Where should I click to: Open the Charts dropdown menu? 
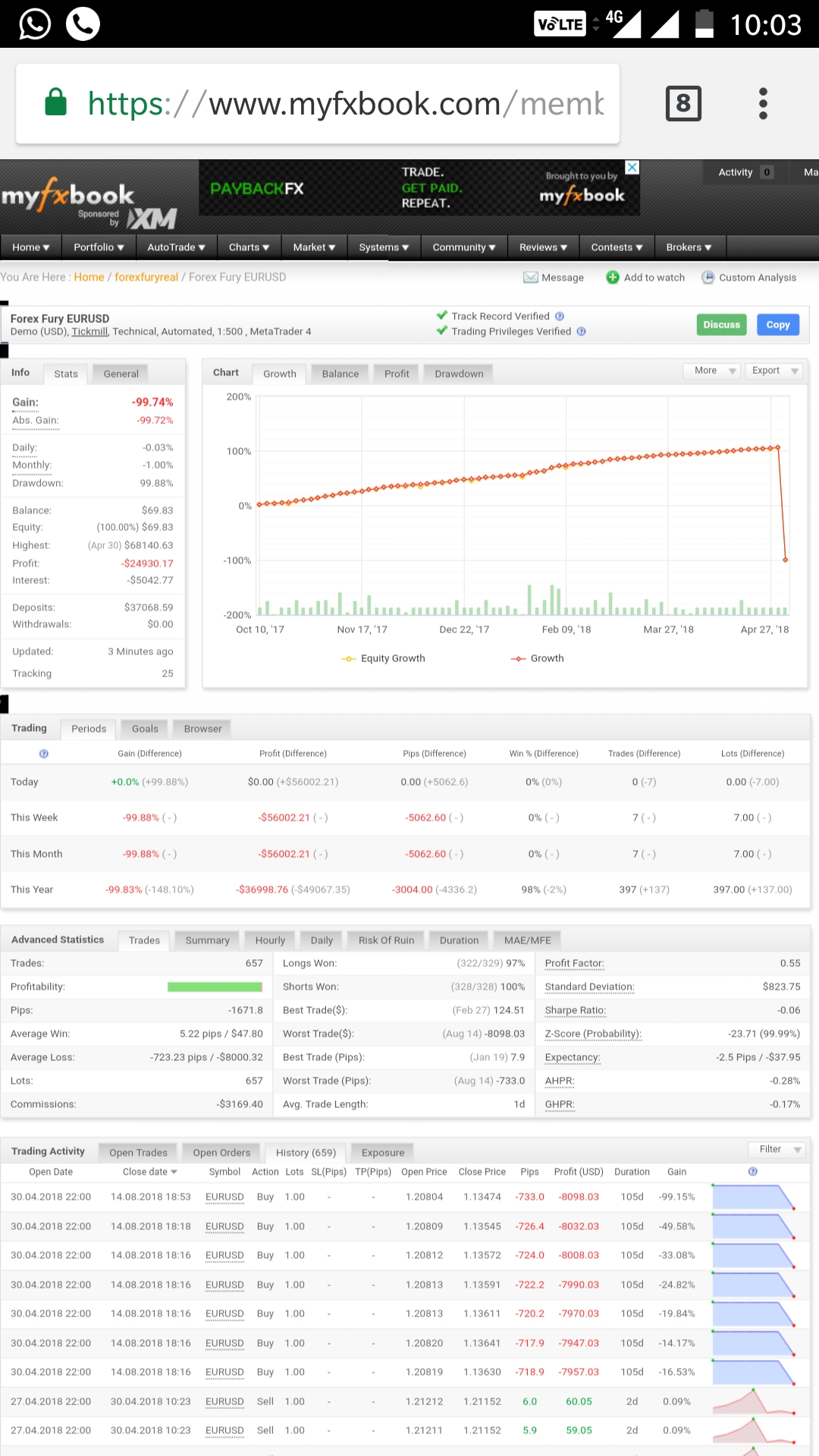249,247
